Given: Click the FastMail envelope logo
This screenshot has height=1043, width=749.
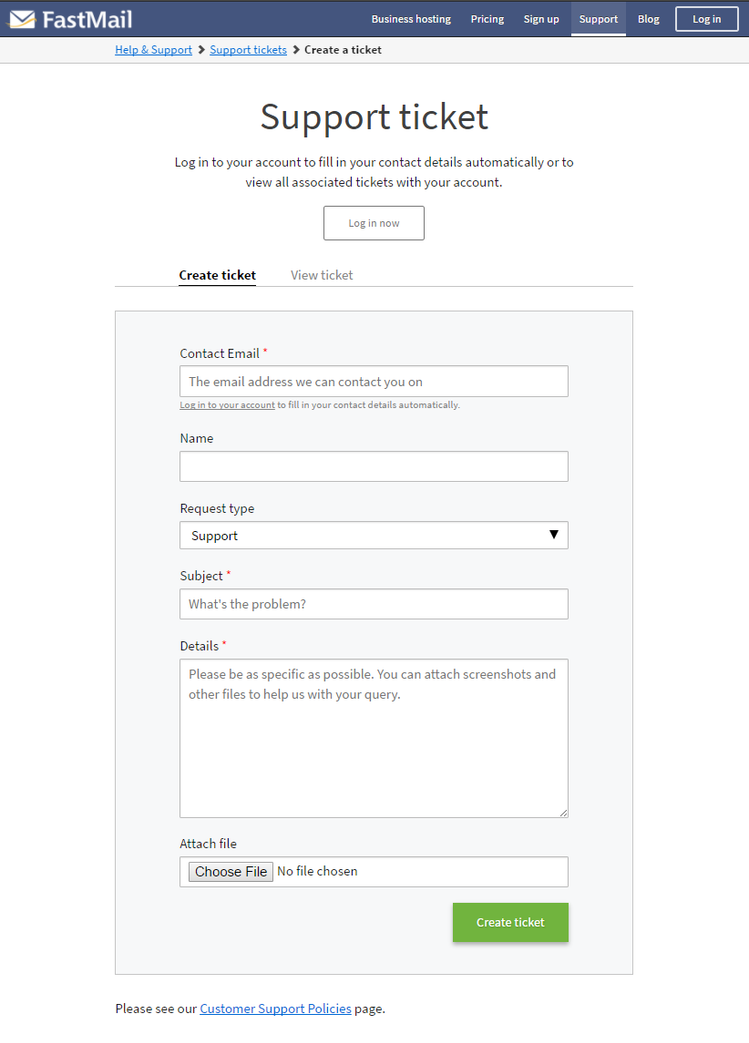Looking at the screenshot, I should point(22,19).
